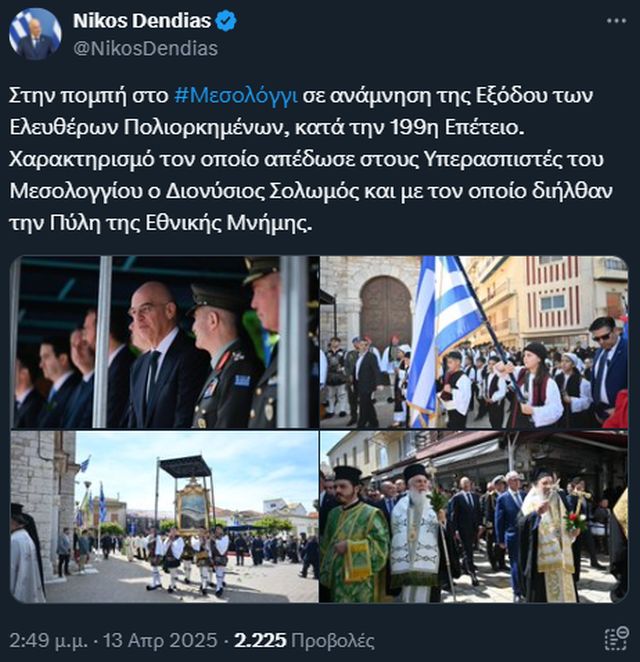
Task: Open photo of priests in procession
Action: pyautogui.click(x=474, y=516)
